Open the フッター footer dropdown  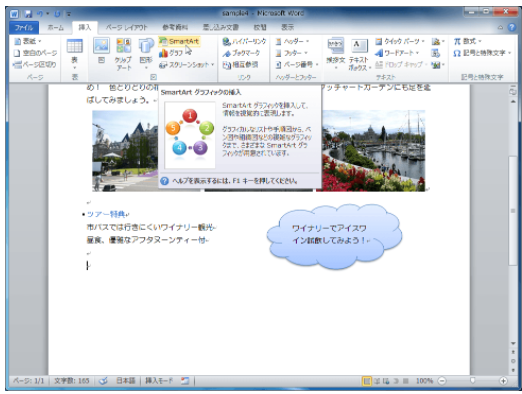[291, 53]
